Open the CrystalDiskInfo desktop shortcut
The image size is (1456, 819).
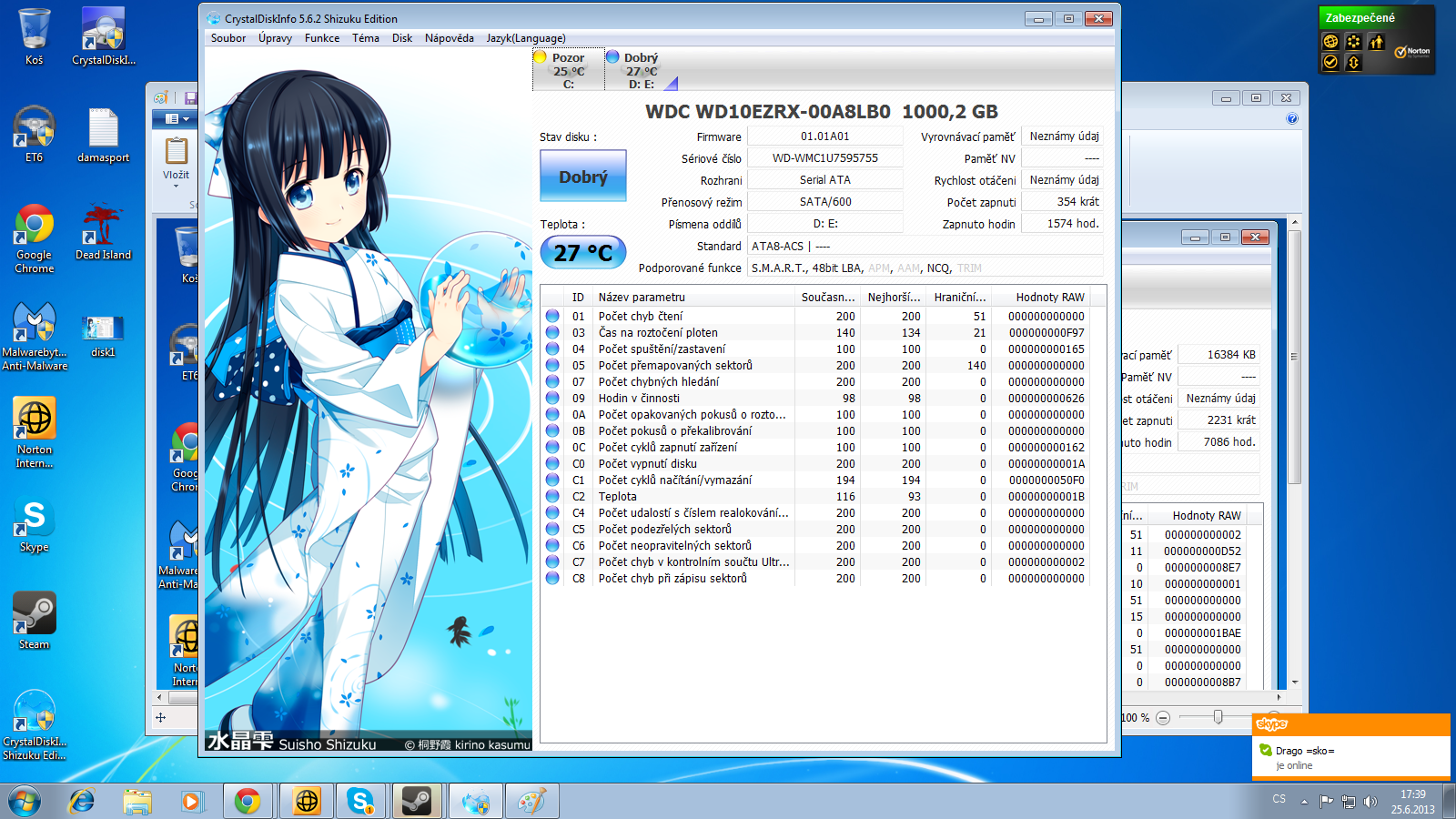[x=104, y=36]
